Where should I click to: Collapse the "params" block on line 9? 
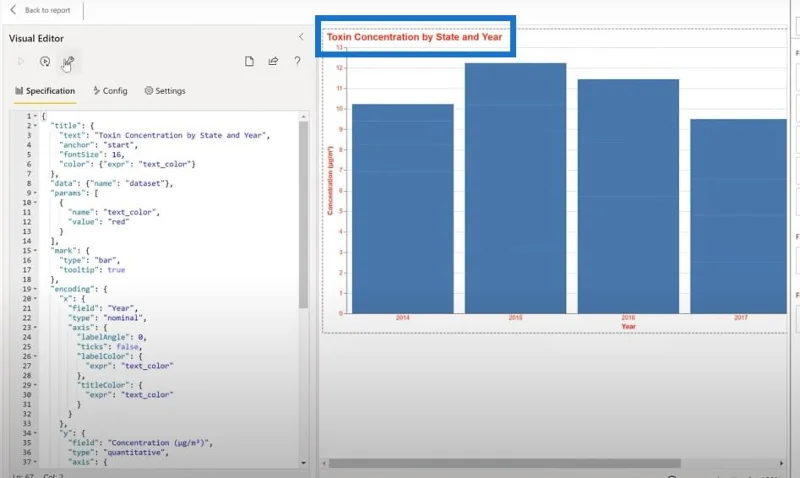35,193
